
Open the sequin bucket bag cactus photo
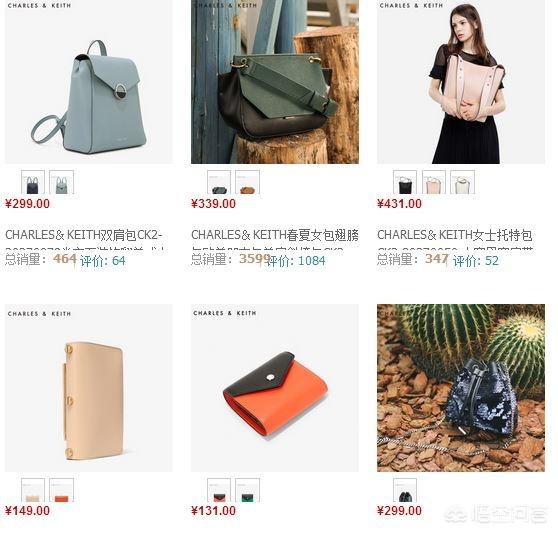click(461, 388)
